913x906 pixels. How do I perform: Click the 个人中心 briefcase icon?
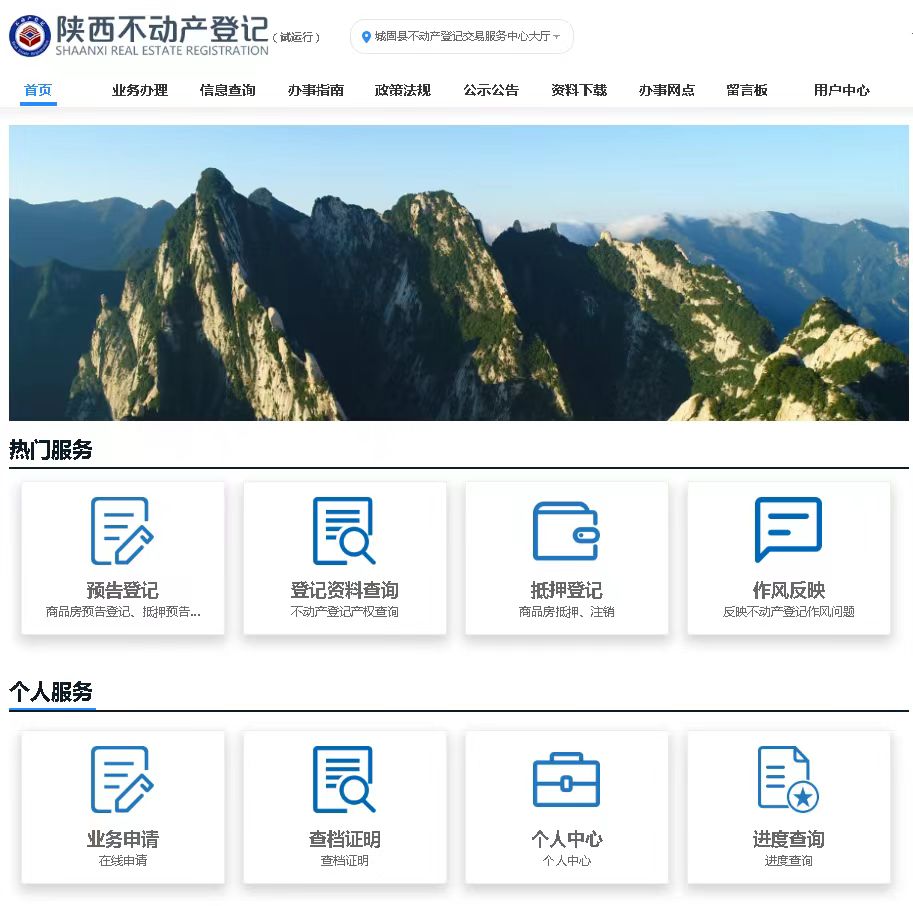pos(566,780)
